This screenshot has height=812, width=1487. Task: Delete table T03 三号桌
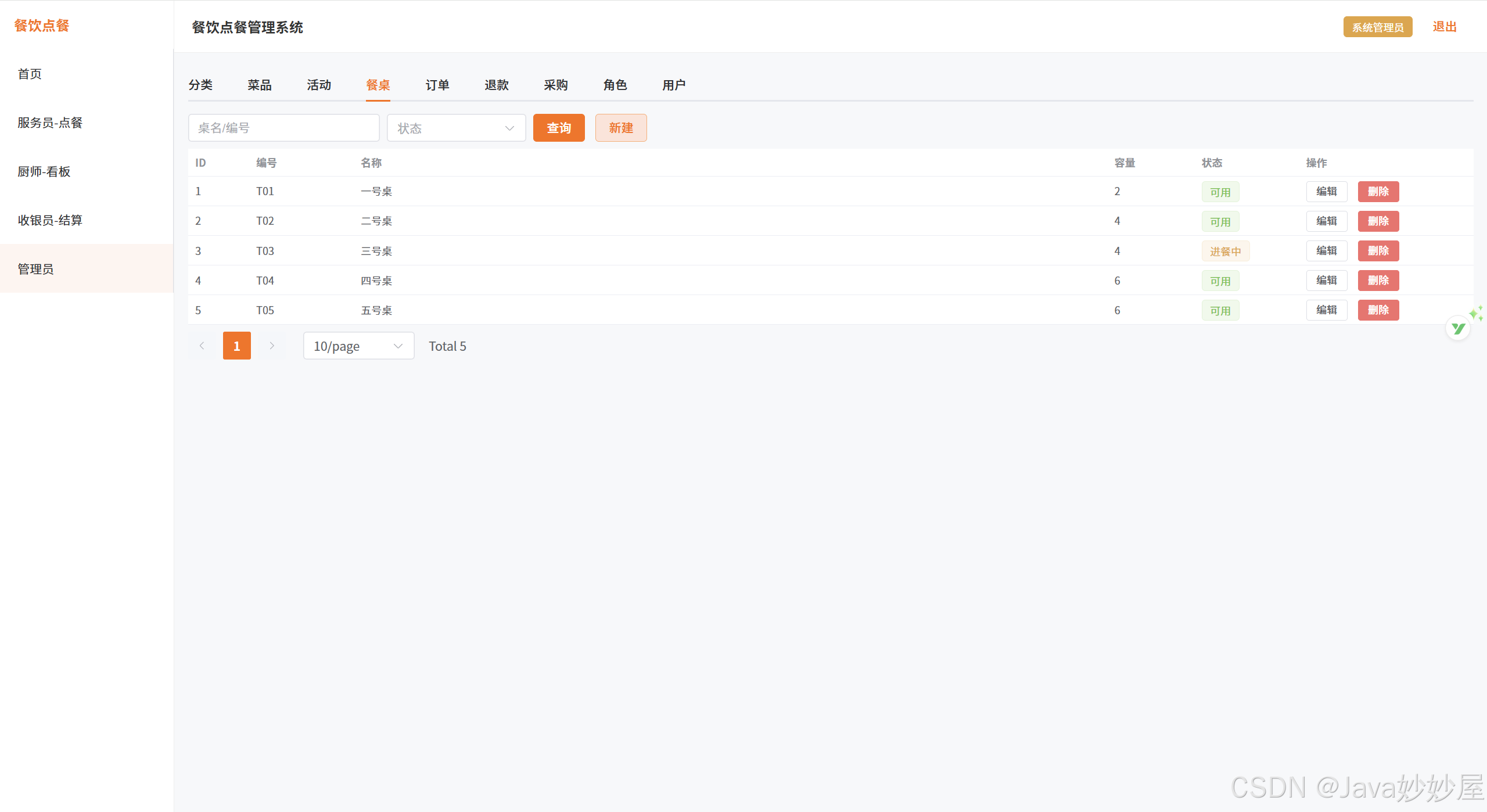tap(1378, 251)
